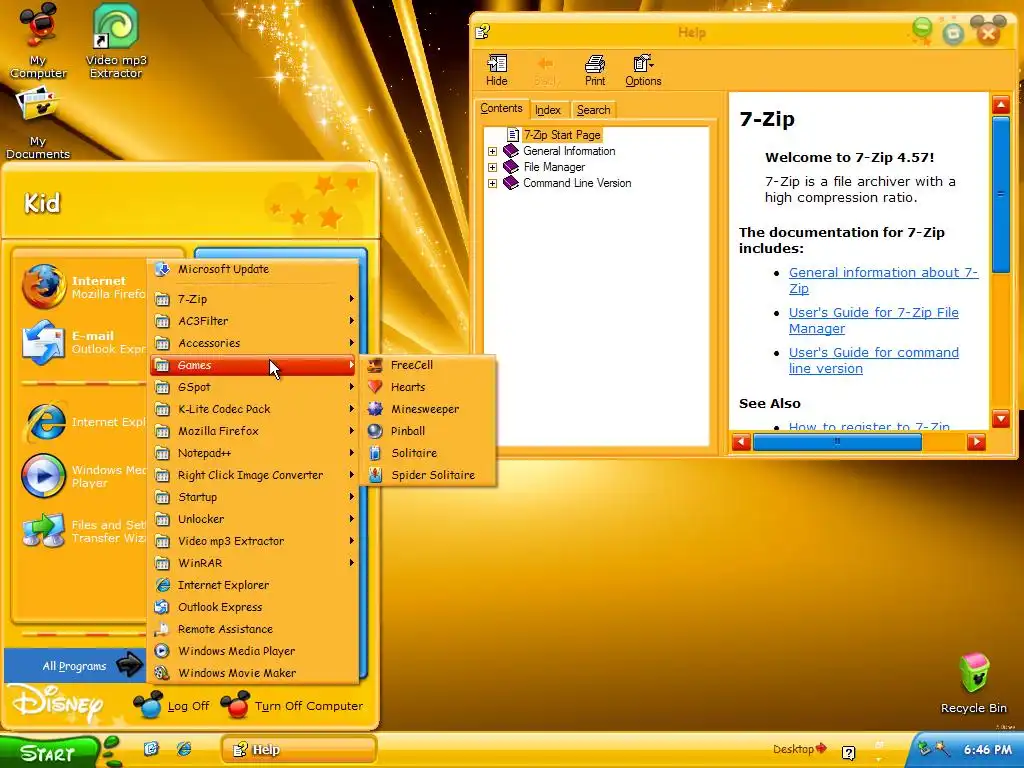
Task: Open the Unlocker folder in All Programs
Action: tap(255, 519)
